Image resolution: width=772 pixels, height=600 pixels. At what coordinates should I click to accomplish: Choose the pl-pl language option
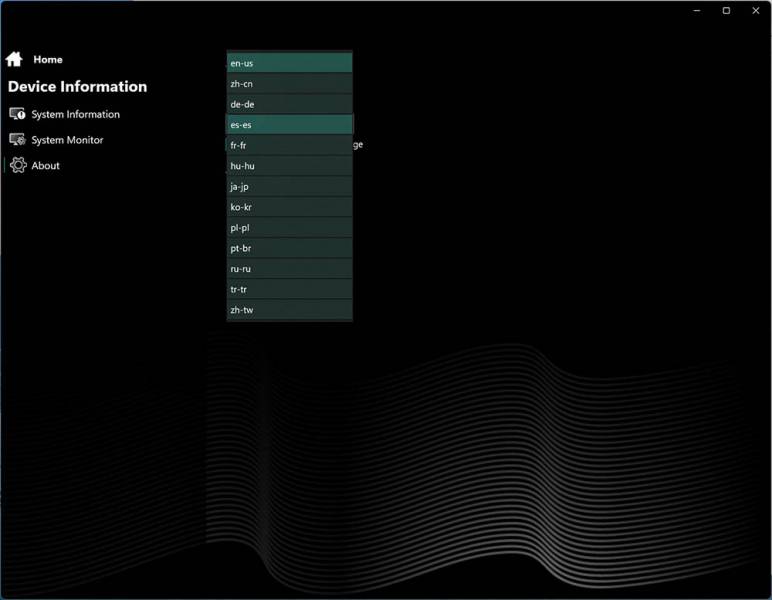tap(289, 228)
